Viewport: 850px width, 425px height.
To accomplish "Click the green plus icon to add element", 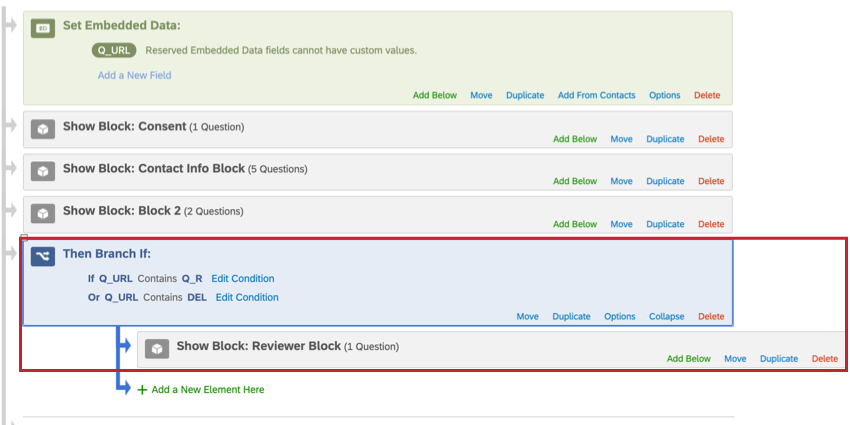I will pos(142,390).
